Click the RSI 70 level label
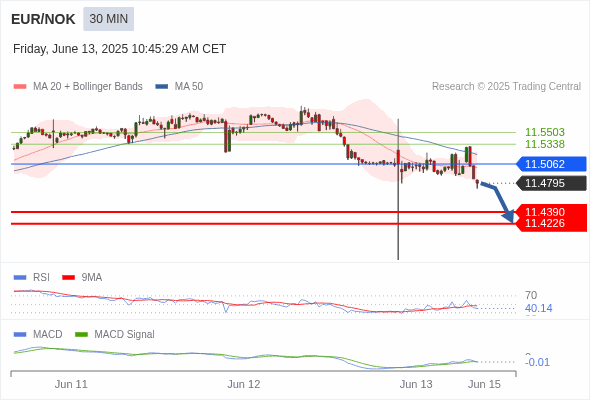 (531, 295)
